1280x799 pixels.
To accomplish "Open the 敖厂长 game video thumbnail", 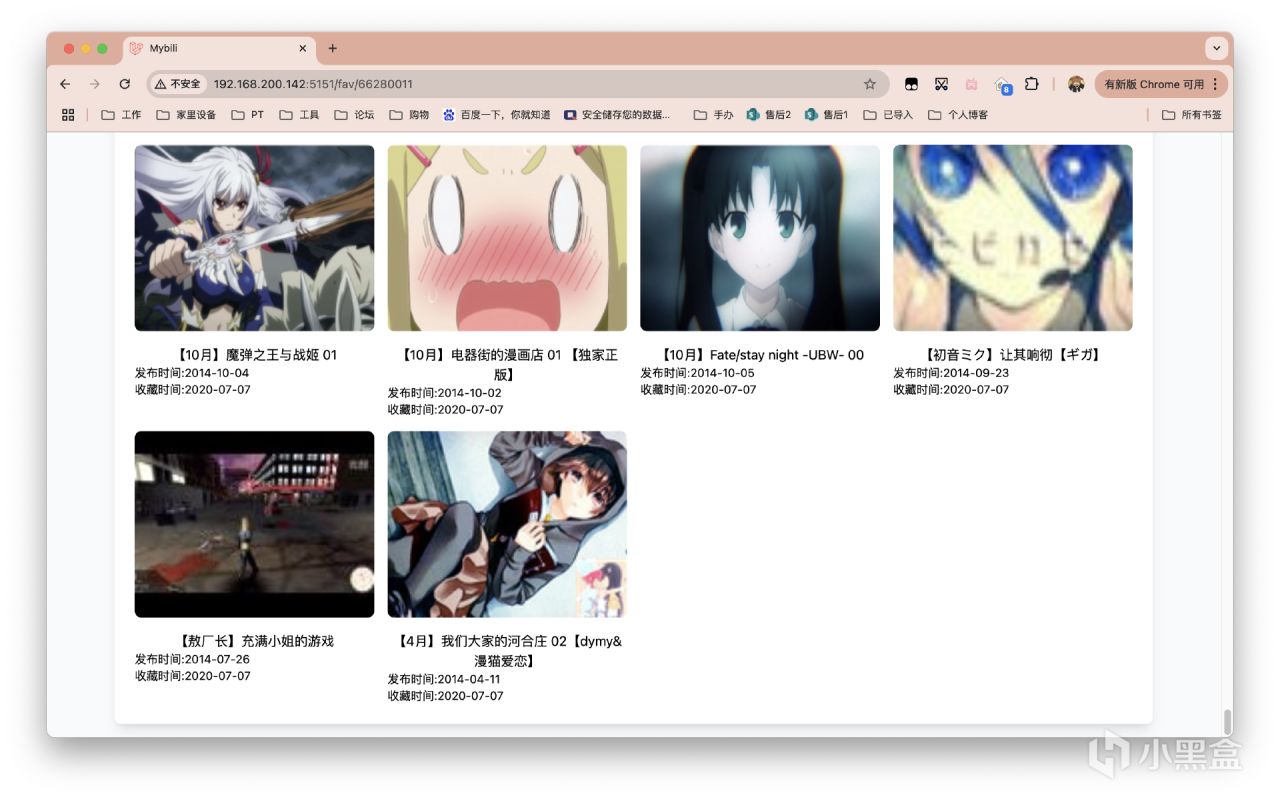I will 254,524.
